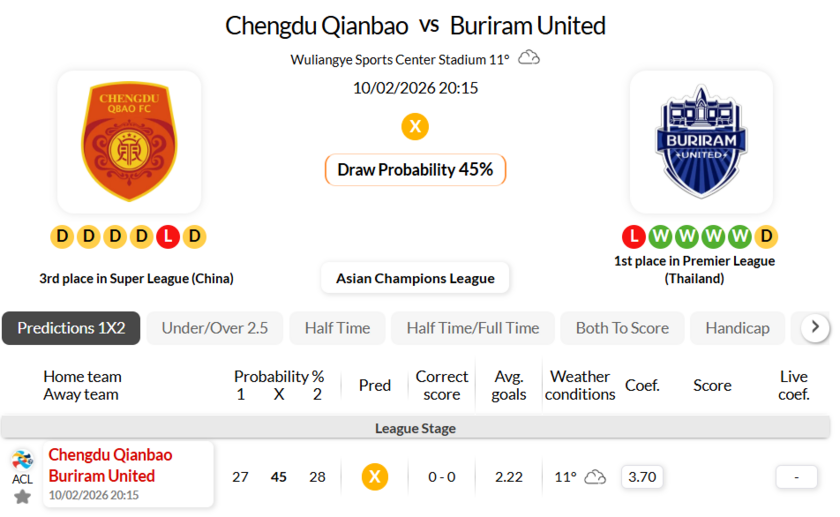Toggle the favorite star for this match
Image resolution: width=840 pixels, height=517 pixels.
(x=22, y=496)
